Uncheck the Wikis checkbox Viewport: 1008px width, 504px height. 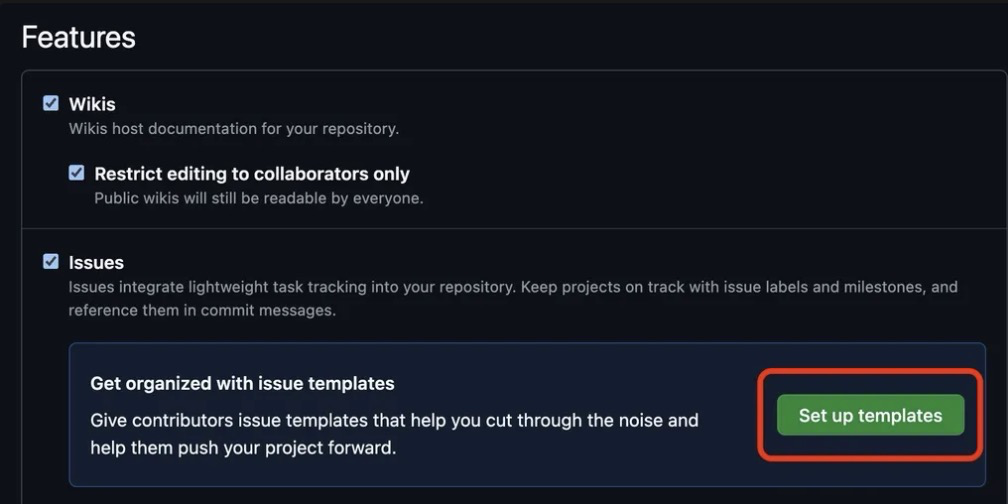(51, 103)
